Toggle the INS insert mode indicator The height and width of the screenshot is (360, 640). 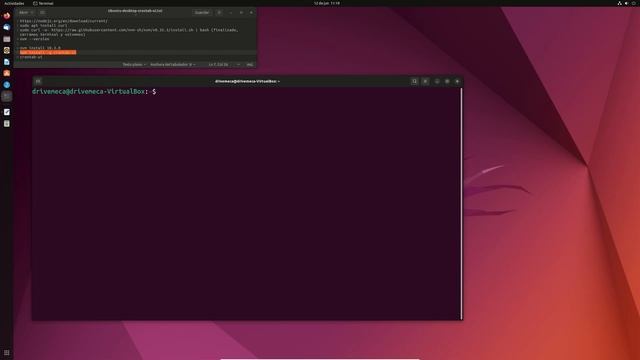[250, 64]
